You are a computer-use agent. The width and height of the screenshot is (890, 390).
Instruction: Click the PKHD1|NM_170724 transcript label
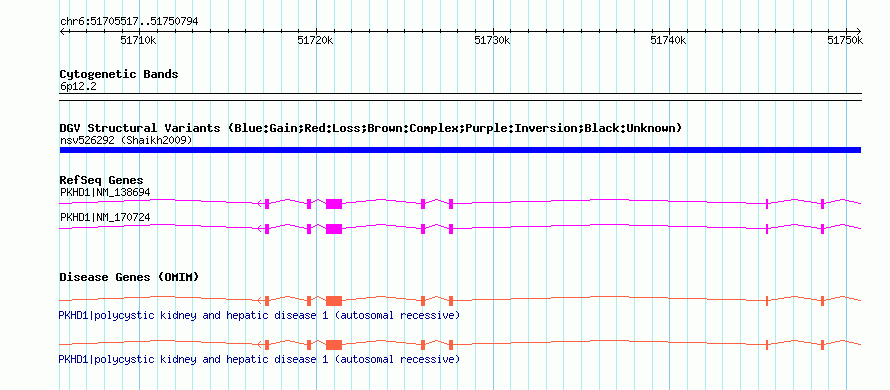tap(105, 217)
